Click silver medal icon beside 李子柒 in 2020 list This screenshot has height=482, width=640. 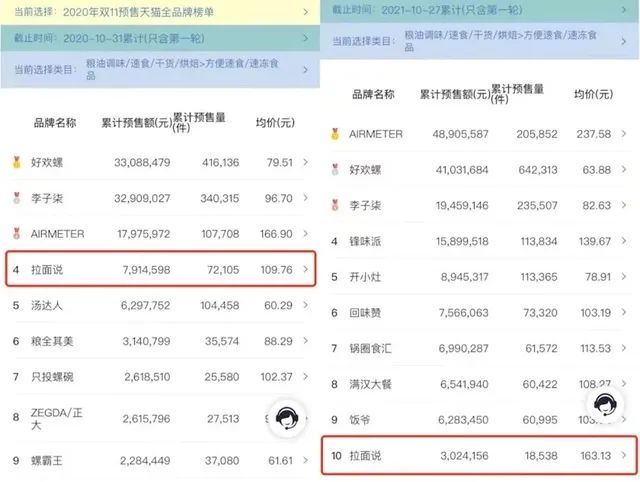coord(16,198)
